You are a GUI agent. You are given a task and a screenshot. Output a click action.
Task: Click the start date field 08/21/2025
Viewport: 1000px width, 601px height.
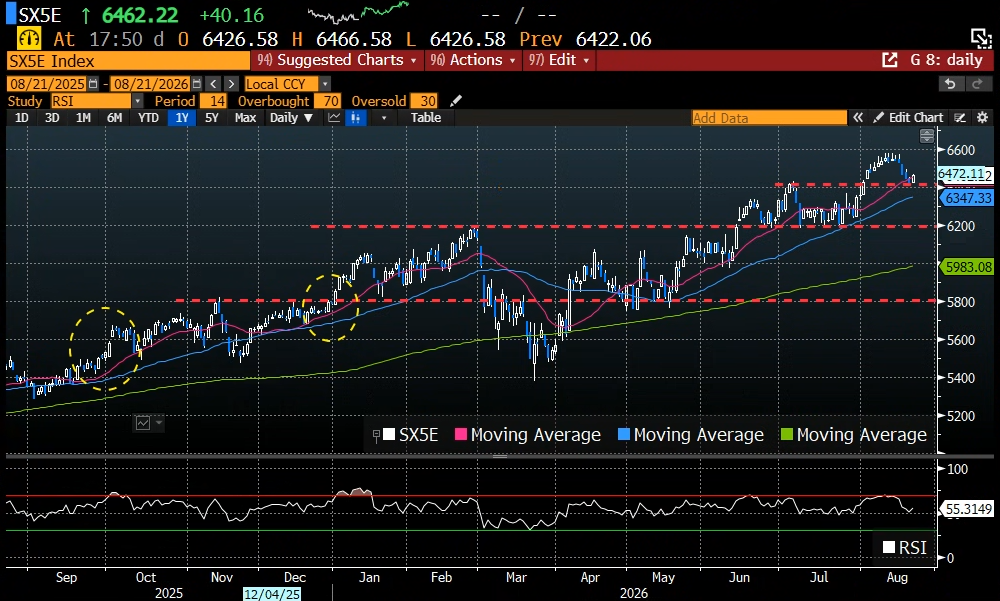point(48,84)
